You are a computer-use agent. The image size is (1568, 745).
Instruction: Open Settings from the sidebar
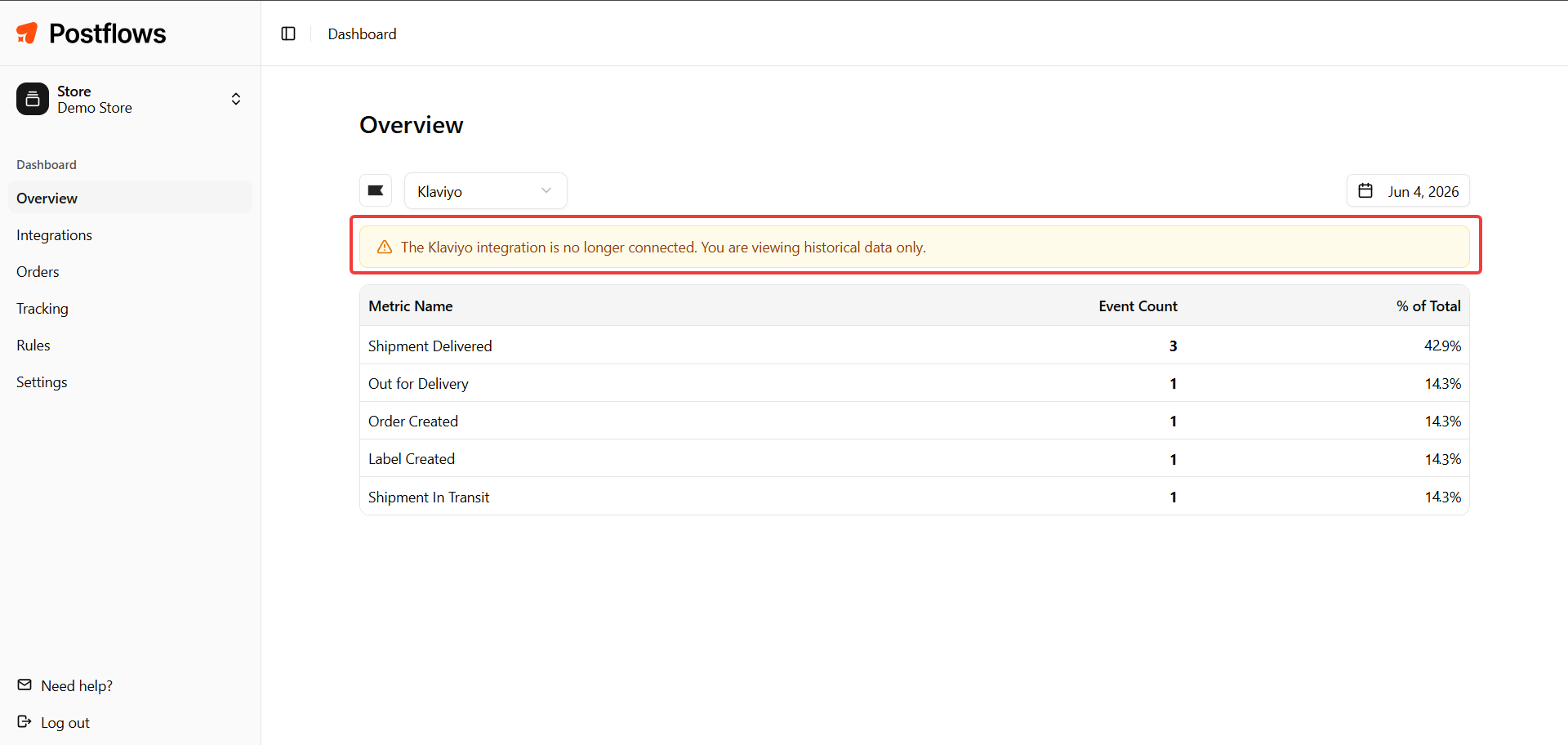[x=130, y=382]
